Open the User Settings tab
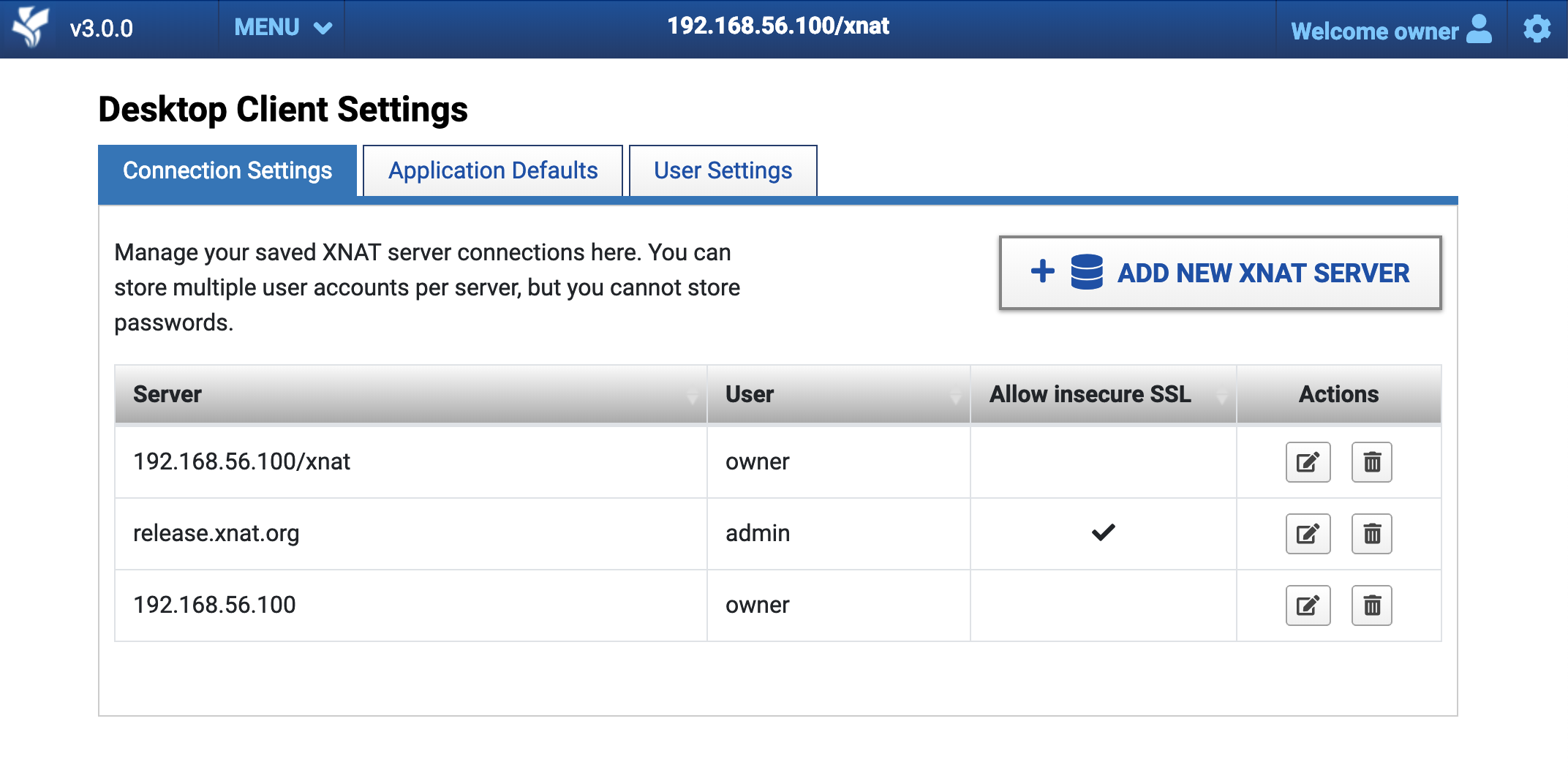Screen dimensions: 1568x781 (723, 170)
